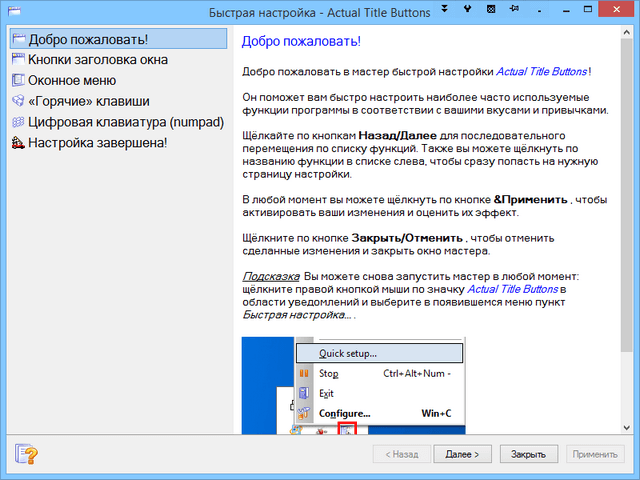Click the help icon in the bottom-left corner
Image resolution: width=640 pixels, height=480 pixels.
[25, 454]
